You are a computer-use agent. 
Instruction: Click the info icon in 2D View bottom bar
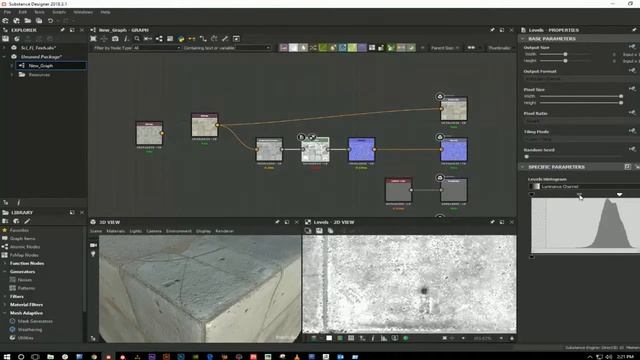click(x=373, y=338)
